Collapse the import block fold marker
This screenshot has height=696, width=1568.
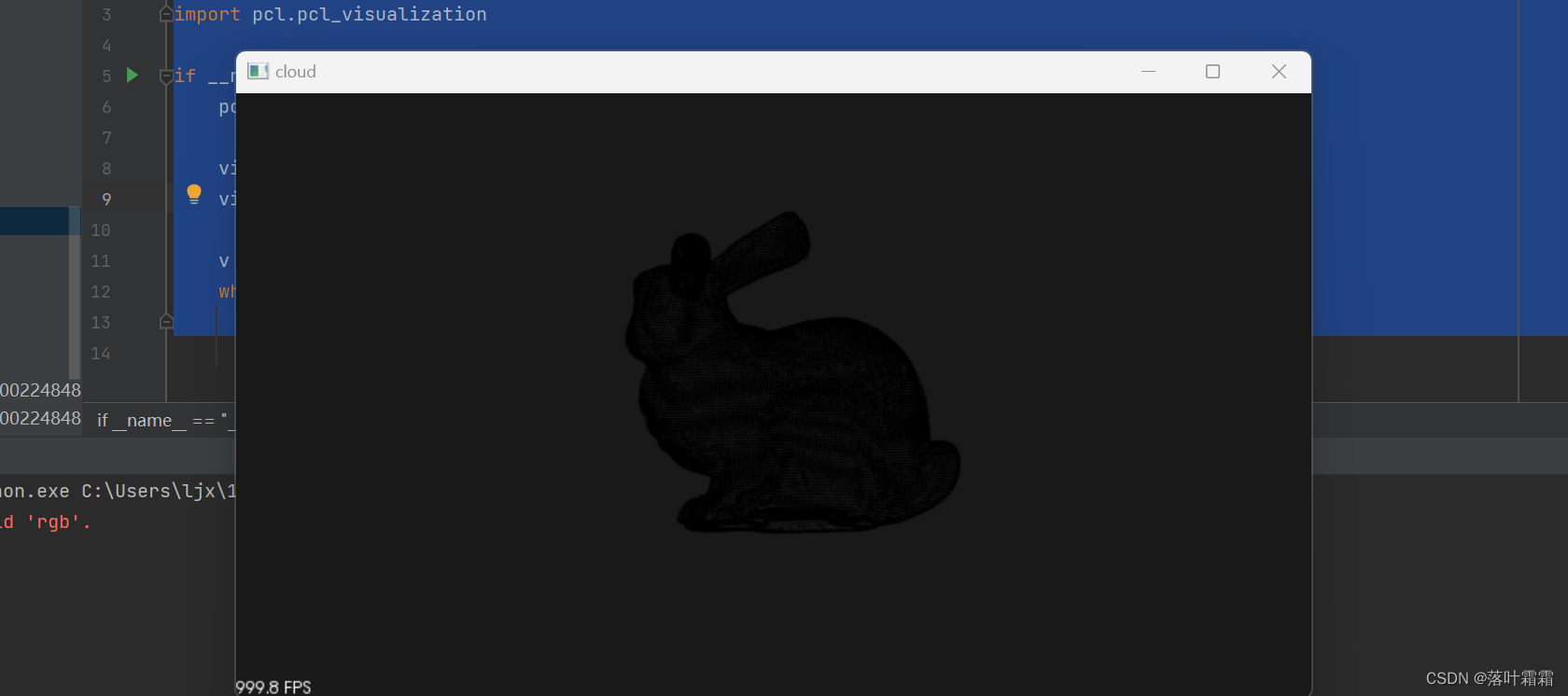point(166,14)
